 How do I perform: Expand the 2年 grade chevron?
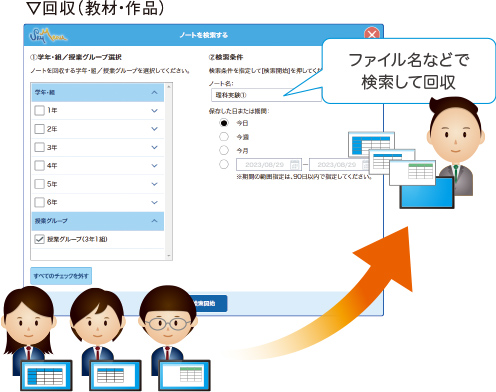pos(154,129)
